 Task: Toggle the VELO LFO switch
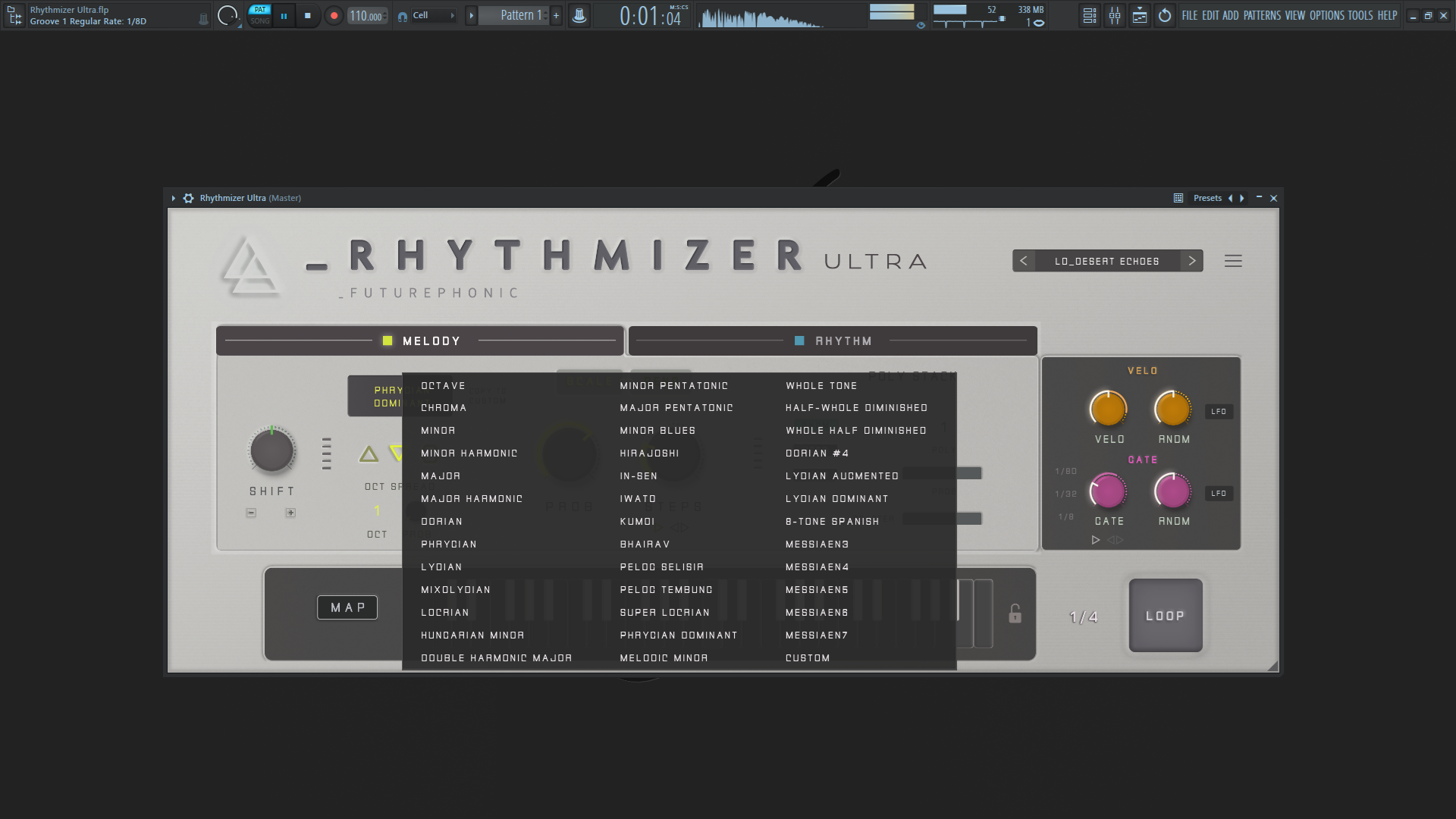pos(1219,412)
